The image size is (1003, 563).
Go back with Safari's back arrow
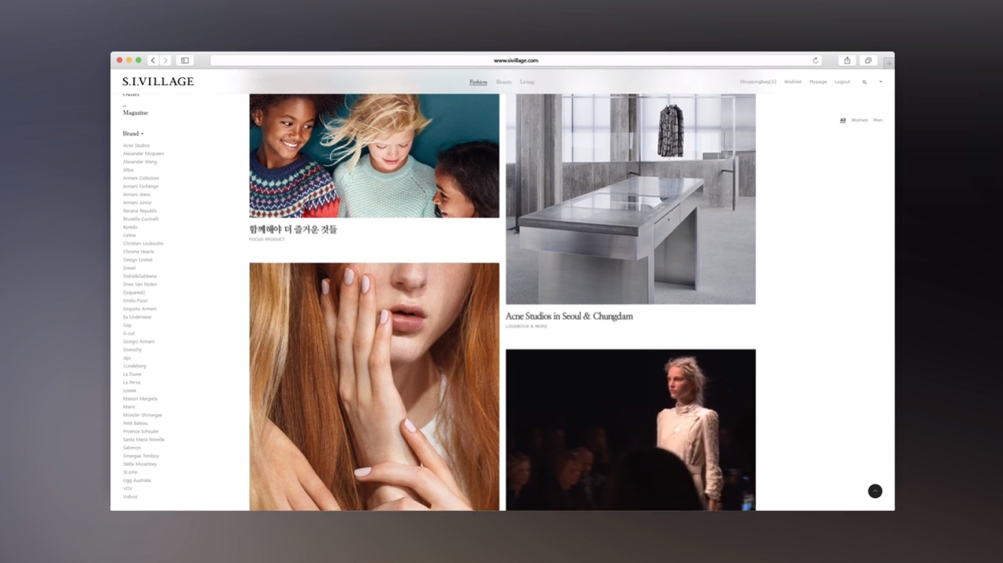pyautogui.click(x=153, y=60)
